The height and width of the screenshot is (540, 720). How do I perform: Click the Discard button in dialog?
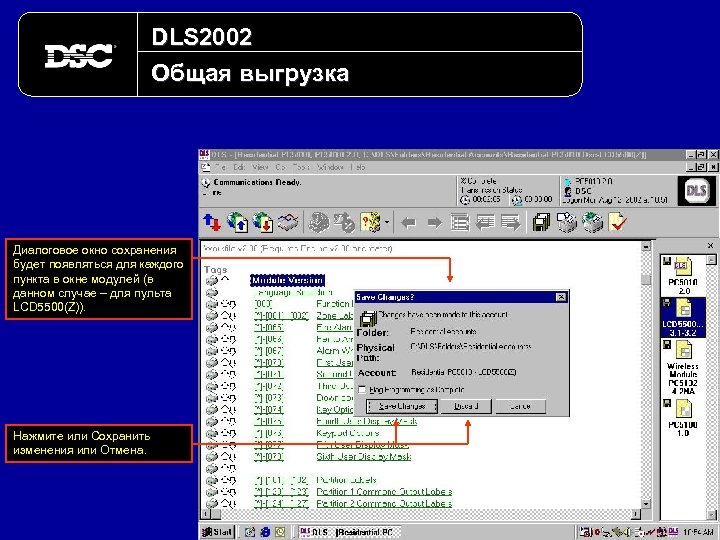[466, 406]
